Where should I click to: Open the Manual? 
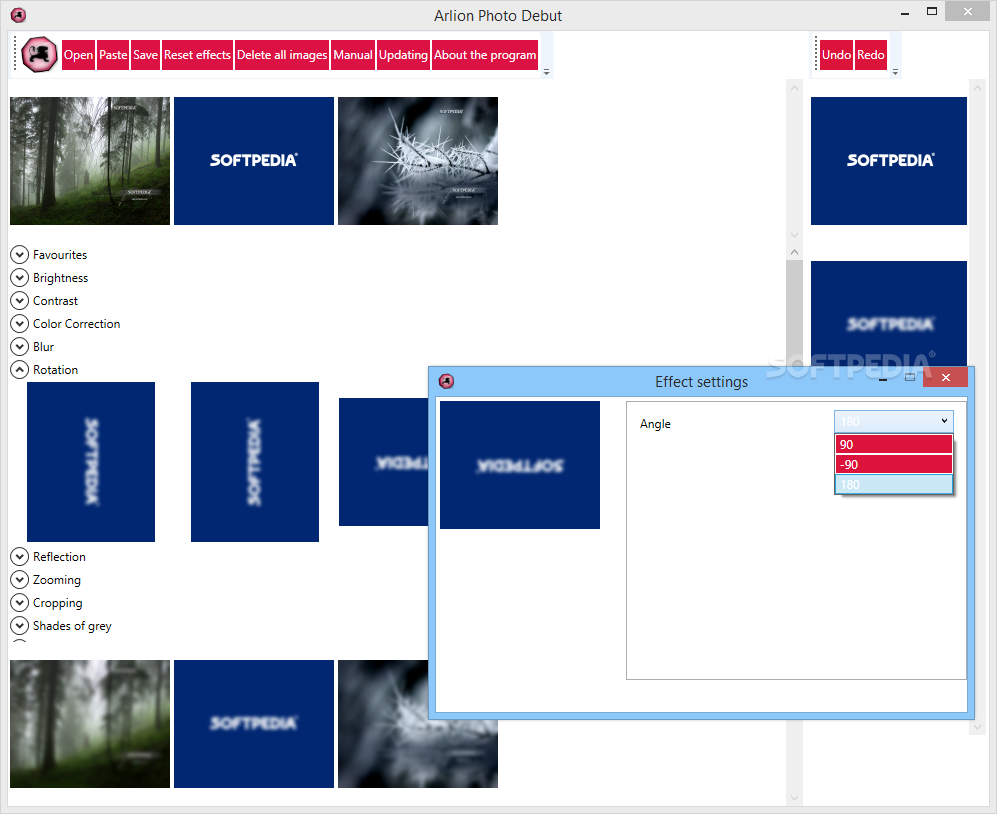click(353, 55)
